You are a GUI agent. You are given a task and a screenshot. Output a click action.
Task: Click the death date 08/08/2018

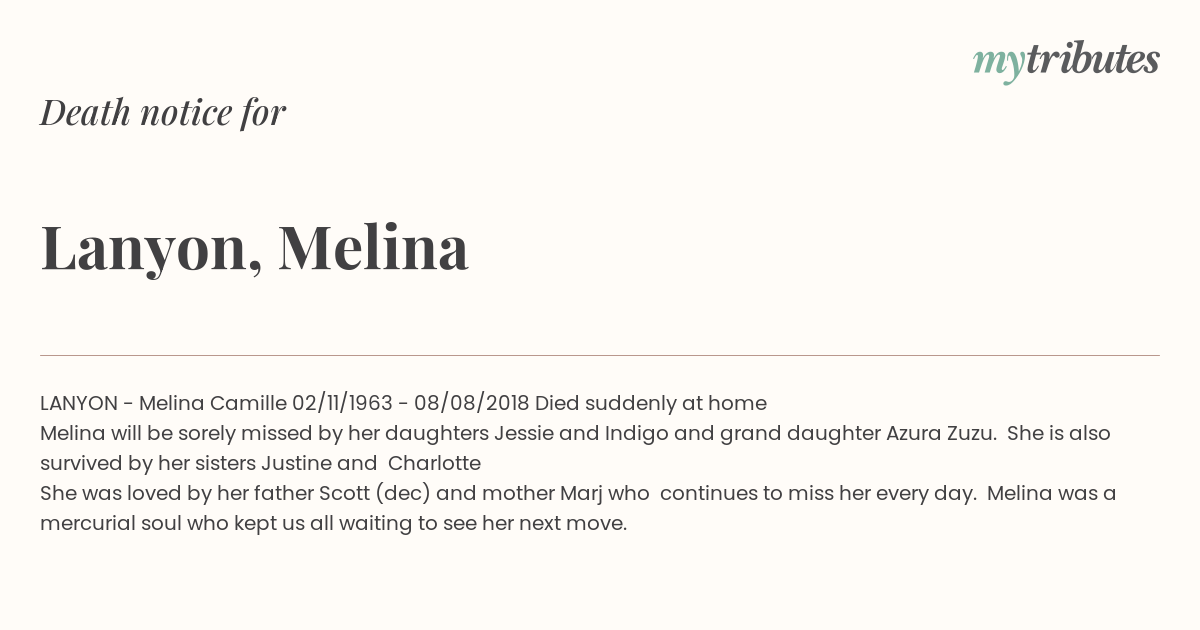[472, 403]
